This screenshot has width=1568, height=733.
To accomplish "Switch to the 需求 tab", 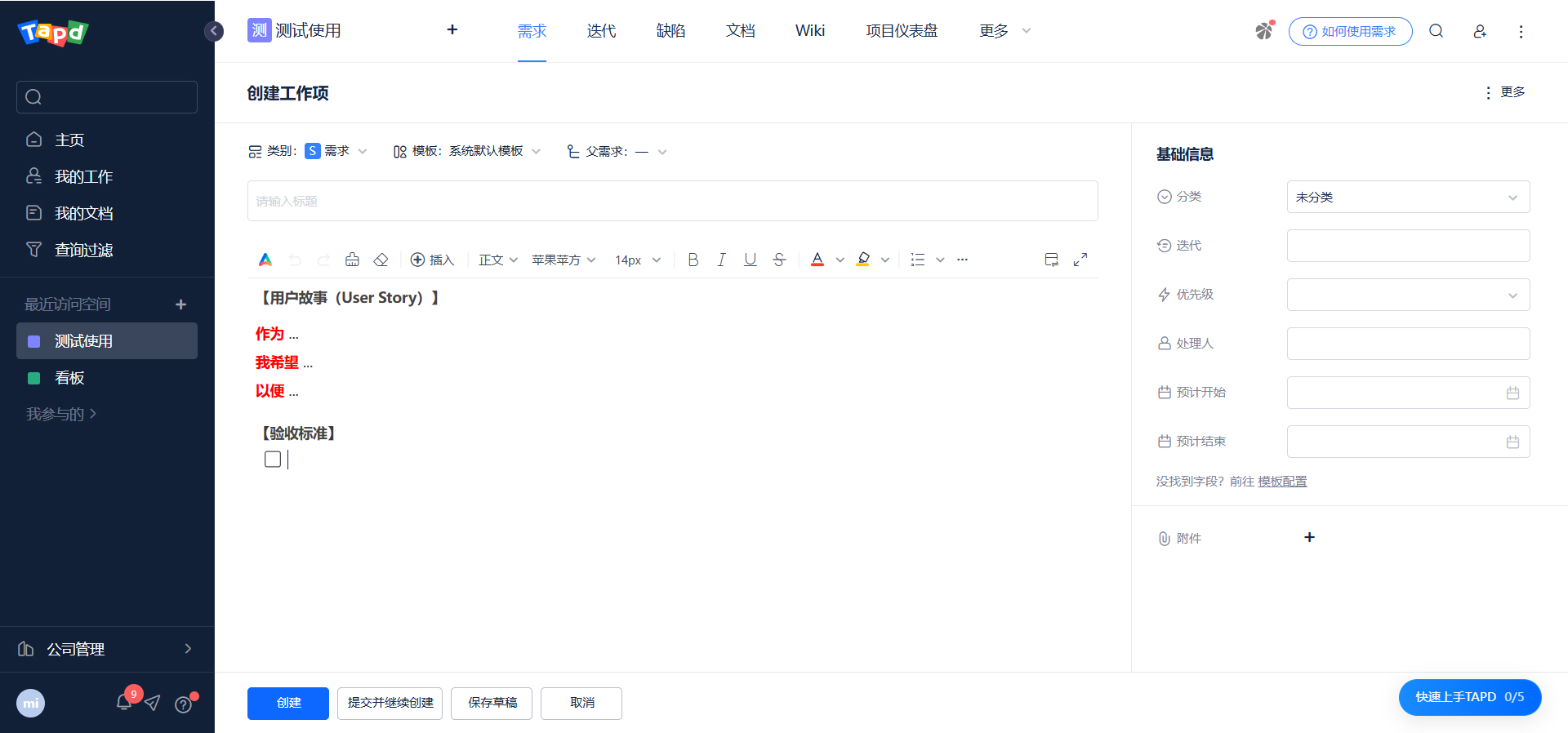I will point(532,31).
